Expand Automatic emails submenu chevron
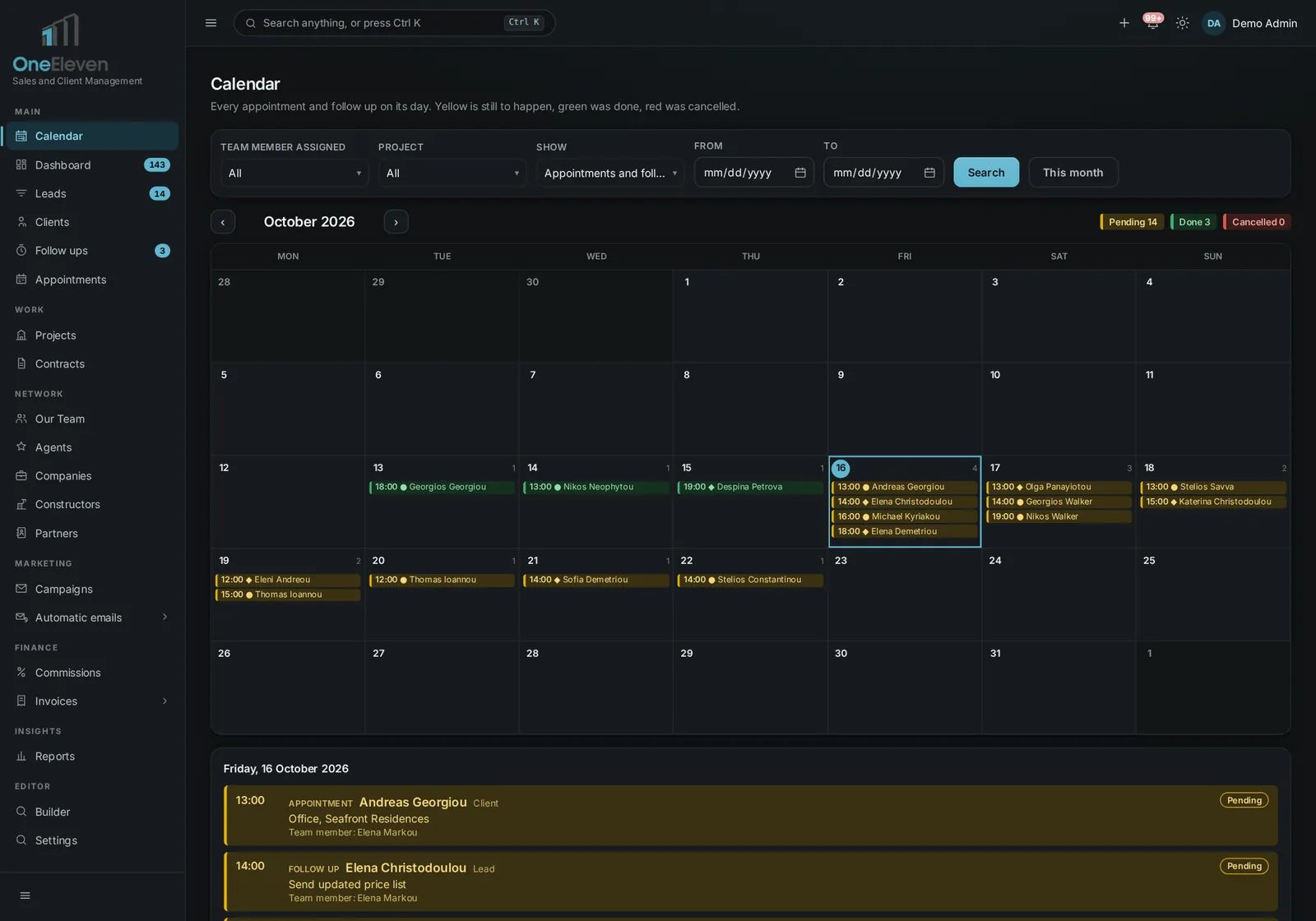This screenshot has width=1316, height=921. coord(164,617)
